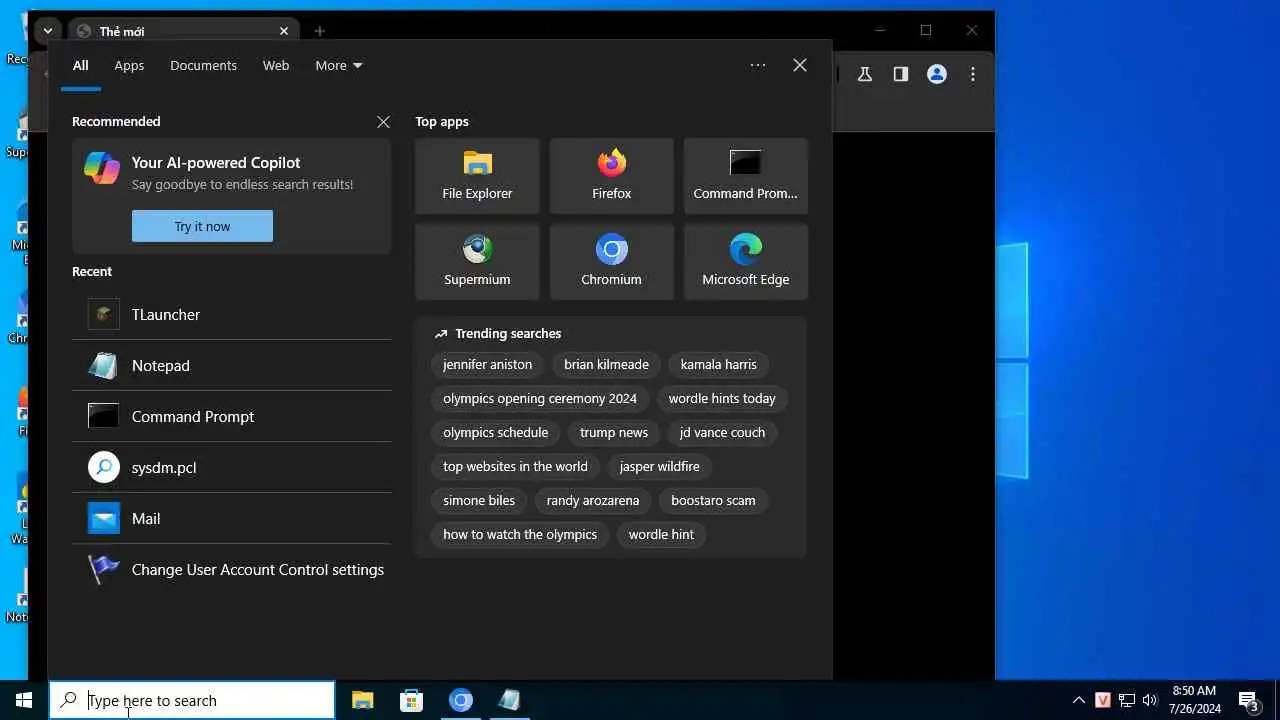Image resolution: width=1280 pixels, height=720 pixels.
Task: Open Change User Account Control settings
Action: click(231, 569)
